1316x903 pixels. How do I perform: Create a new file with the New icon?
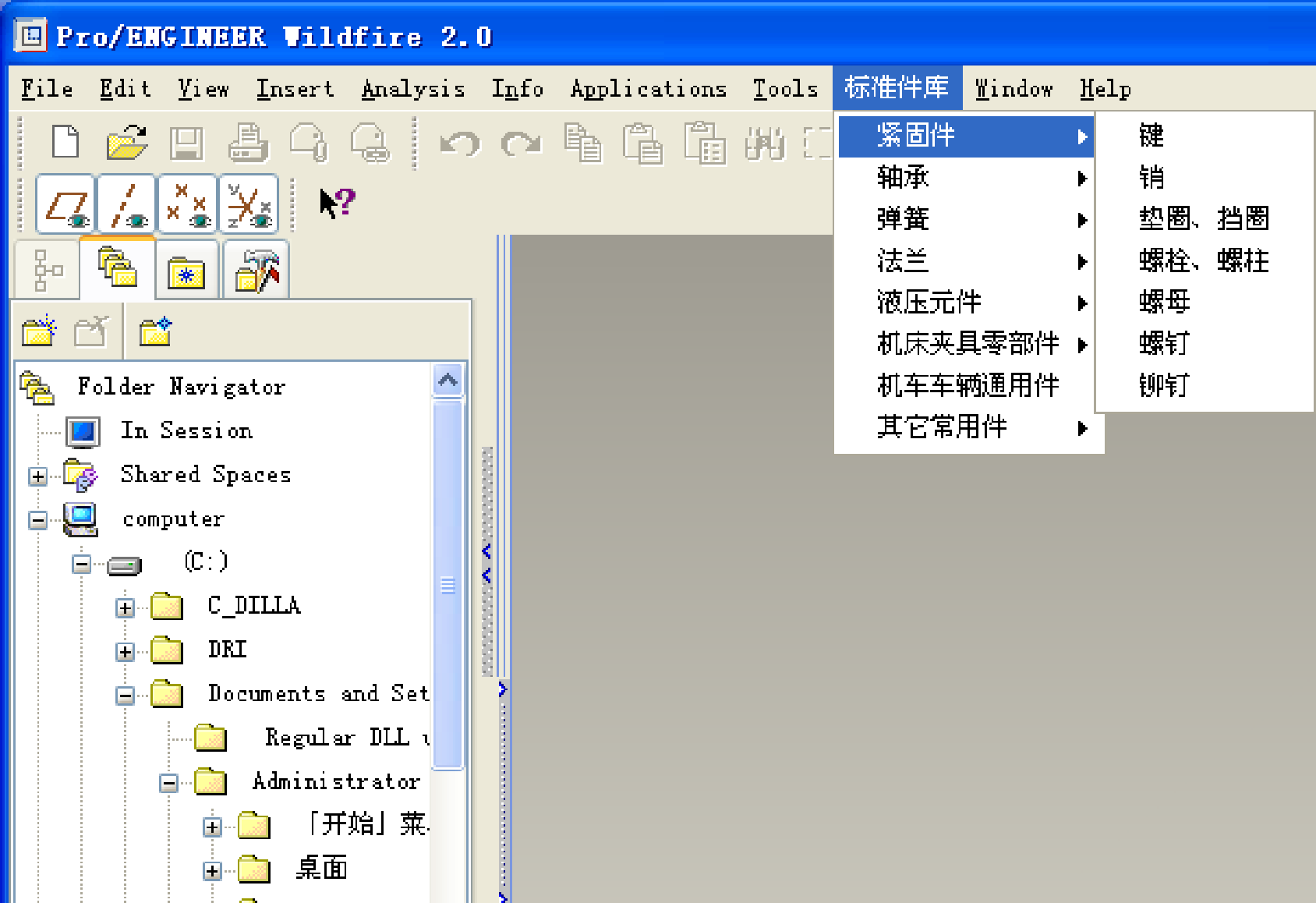tap(65, 142)
